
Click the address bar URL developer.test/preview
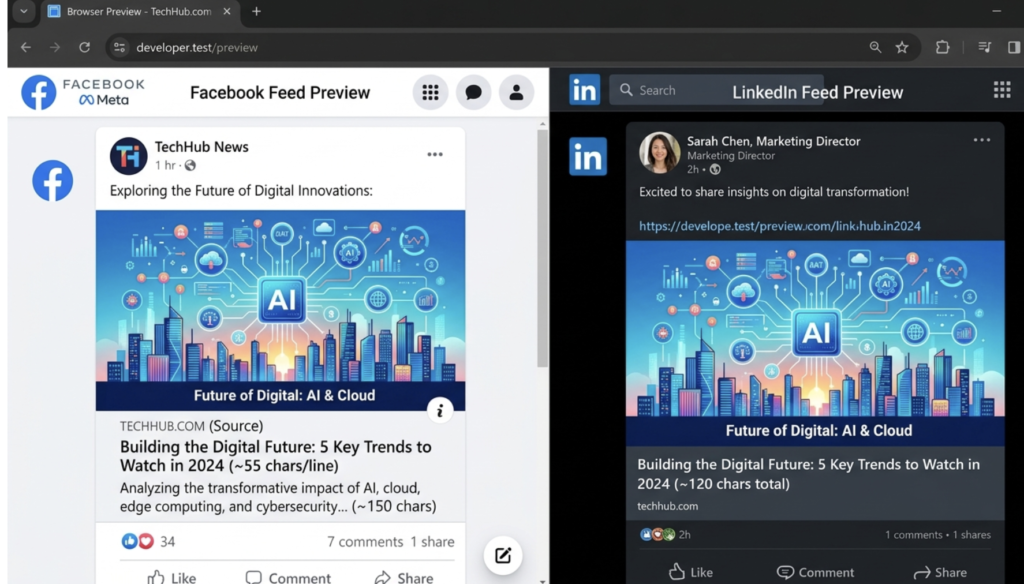[197, 48]
